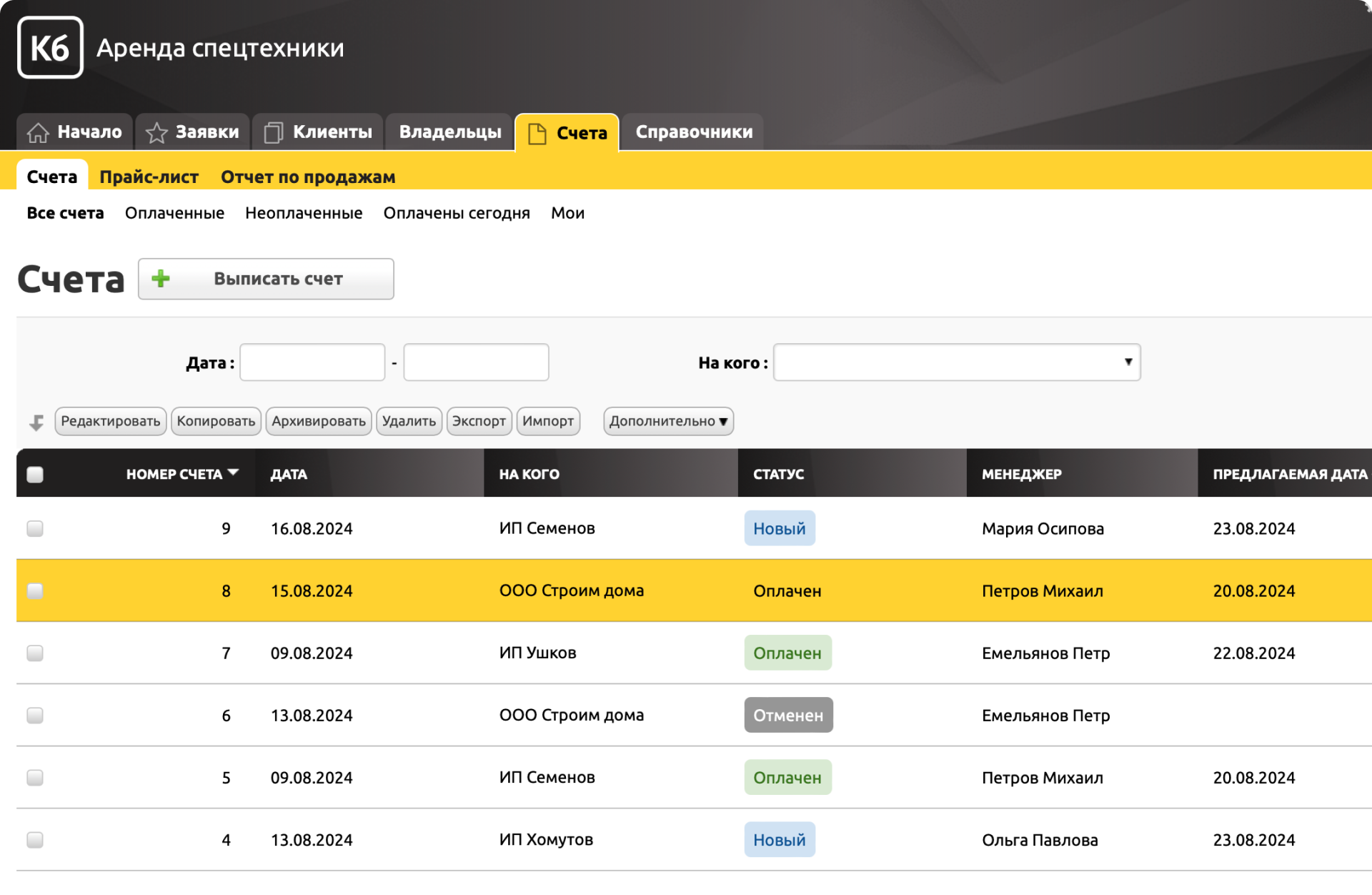
Task: Check the box for invoice number 9
Action: 35,529
